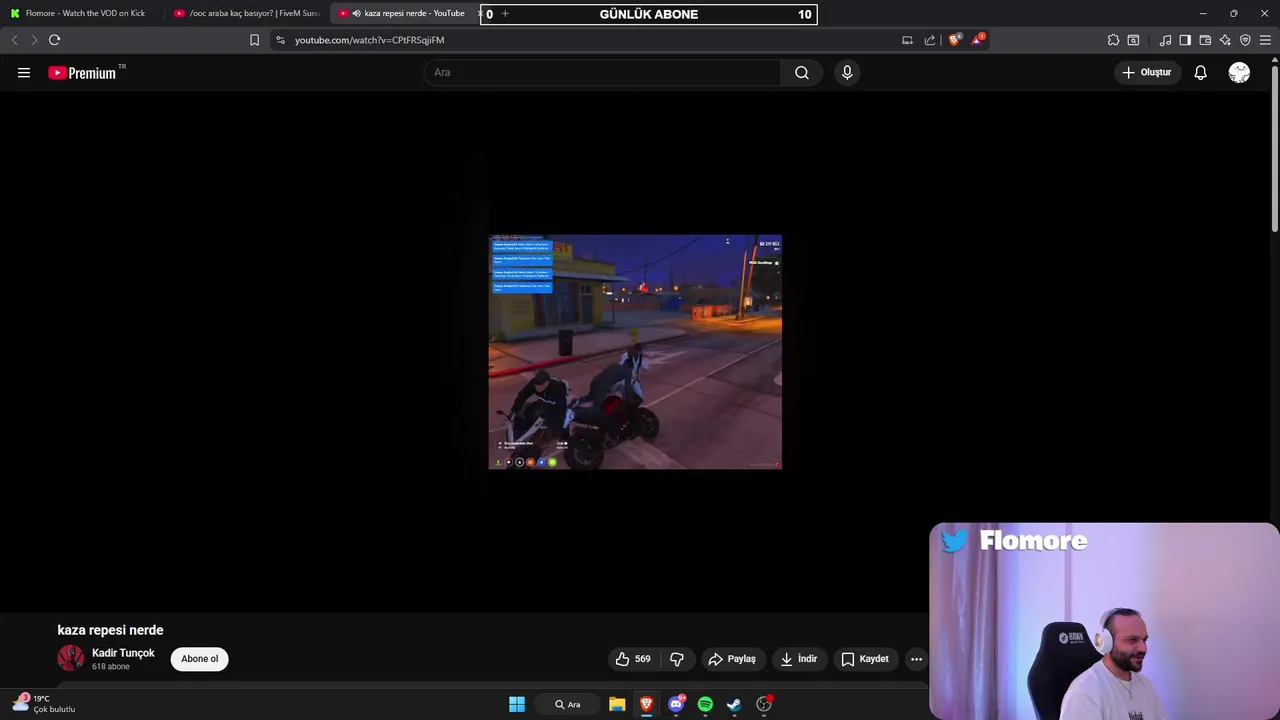Open Spotify from the taskbar
This screenshot has width=1280, height=720.
705,704
